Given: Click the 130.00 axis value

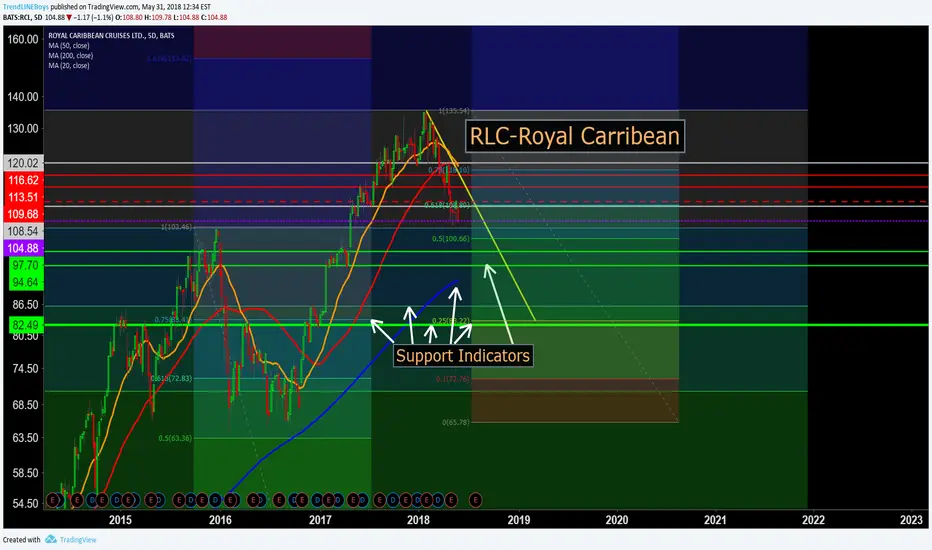Looking at the screenshot, I should pos(23,129).
